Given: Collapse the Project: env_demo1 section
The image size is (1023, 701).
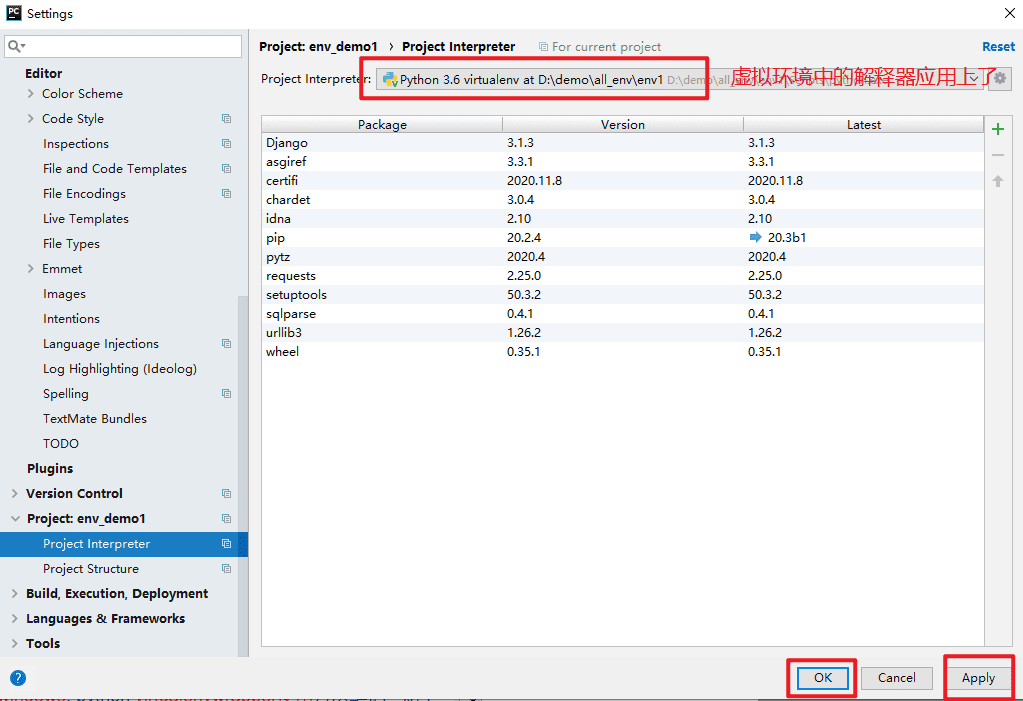Looking at the screenshot, I should click(15, 519).
